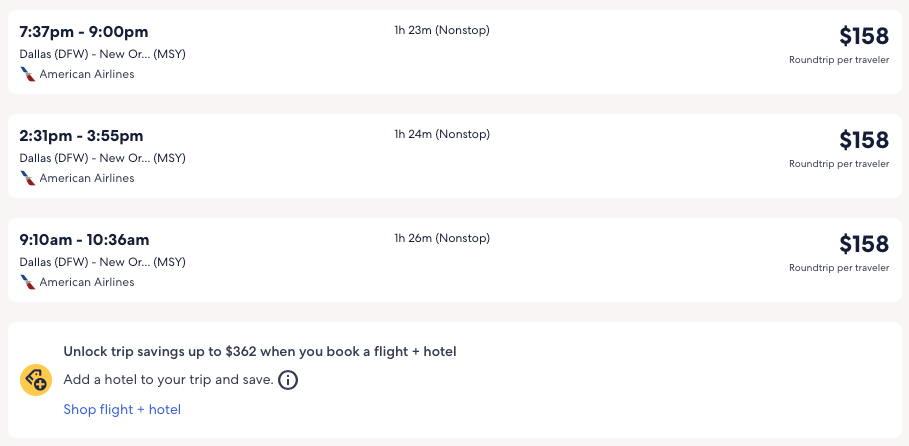Select the 2:31pm - 3:55pm flight

pos(82,136)
